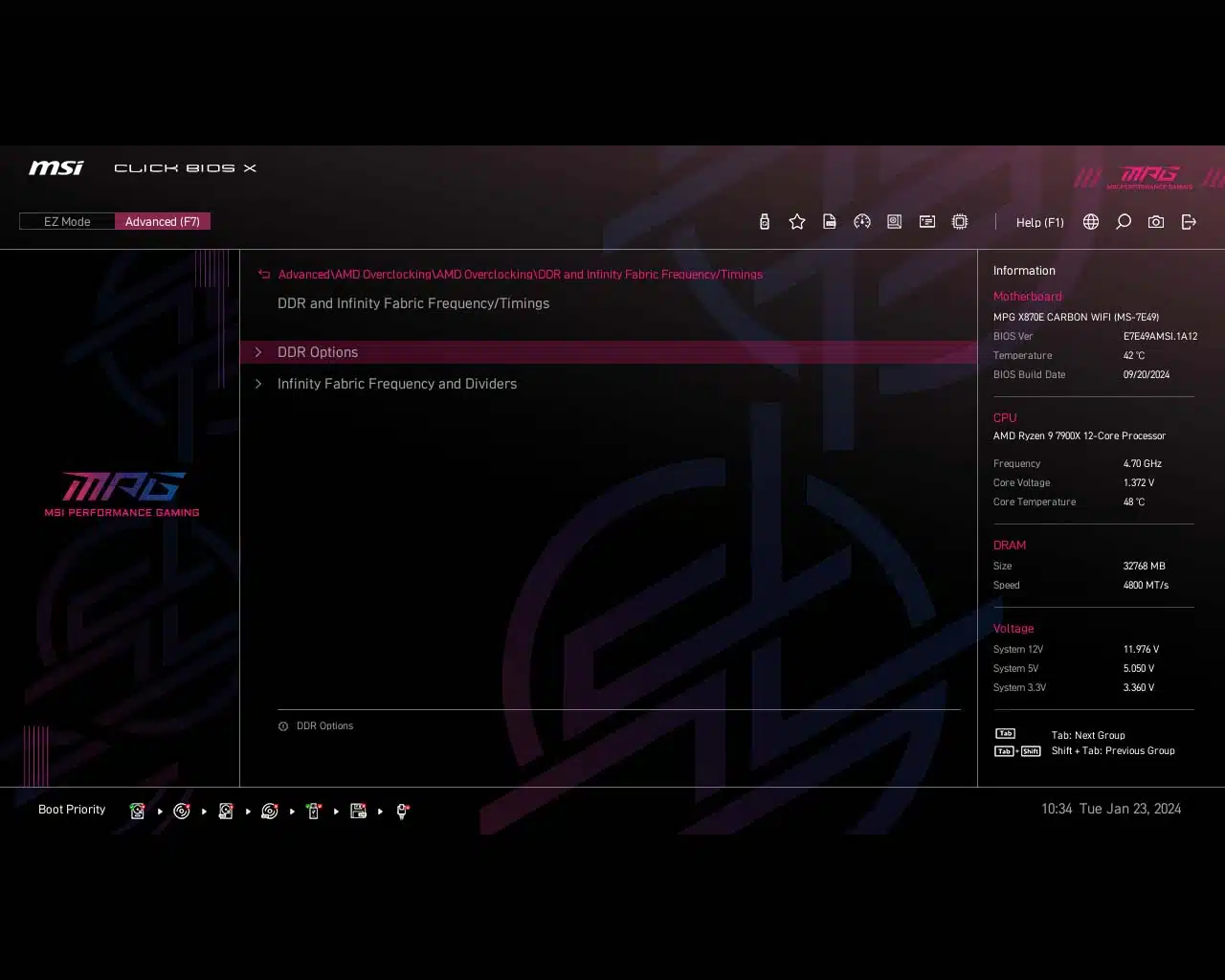Screen dimensions: 1225x980
Task: Click the BIOS Build Date 09/20/2024
Action: [1147, 375]
